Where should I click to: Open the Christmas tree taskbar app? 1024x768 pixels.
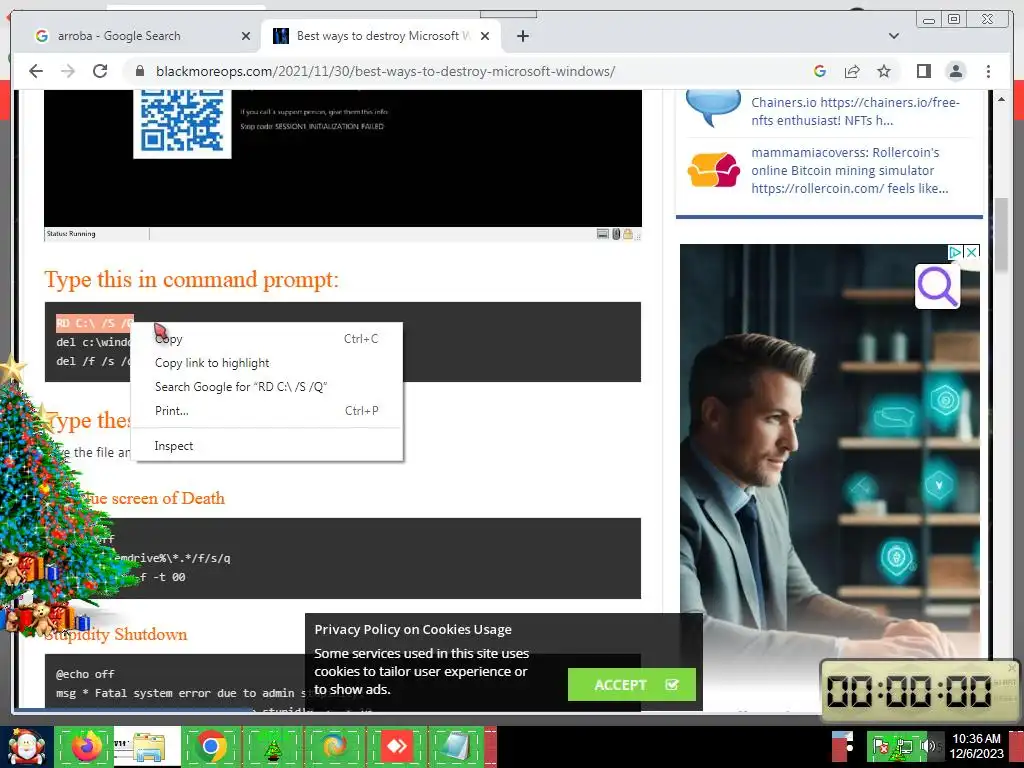272,746
